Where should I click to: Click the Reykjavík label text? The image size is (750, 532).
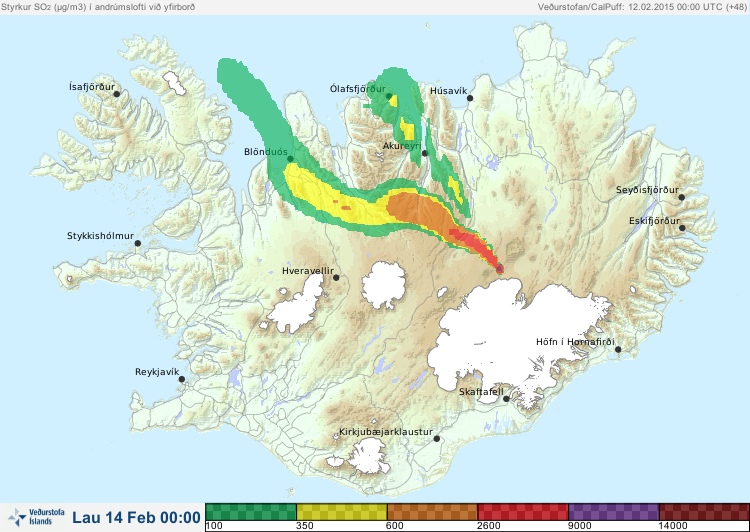[157, 372]
